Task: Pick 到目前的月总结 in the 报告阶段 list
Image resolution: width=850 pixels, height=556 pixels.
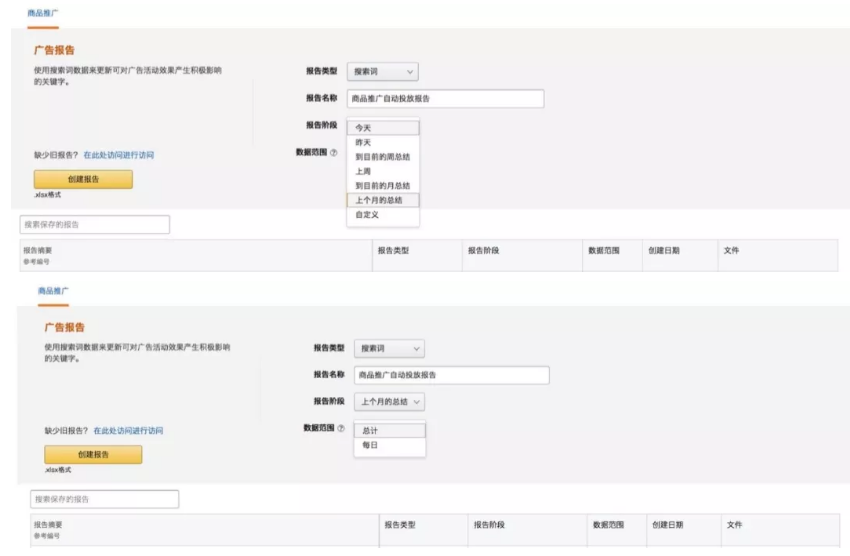Action: click(x=383, y=185)
